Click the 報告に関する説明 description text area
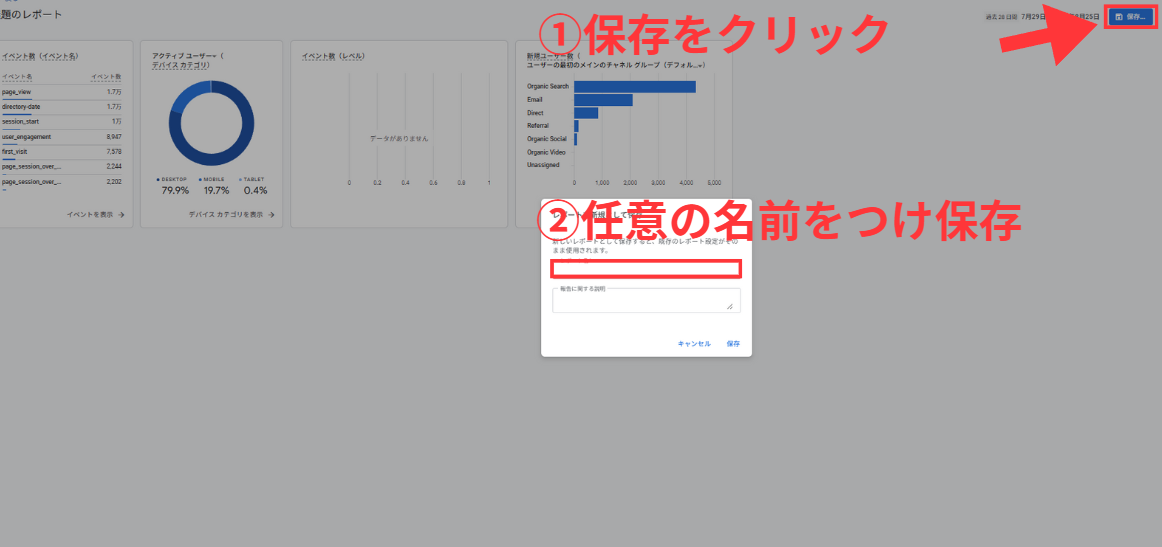This screenshot has width=1162, height=547. 646,302
